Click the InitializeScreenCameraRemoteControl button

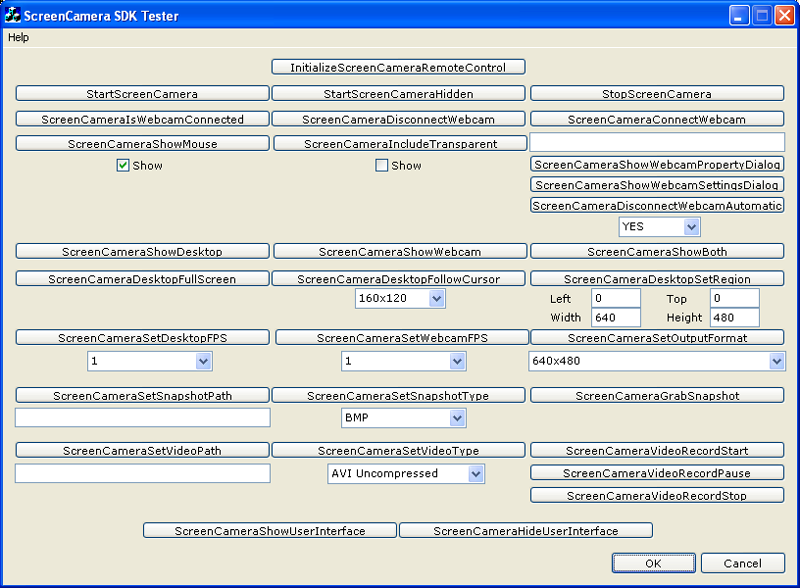pos(398,67)
